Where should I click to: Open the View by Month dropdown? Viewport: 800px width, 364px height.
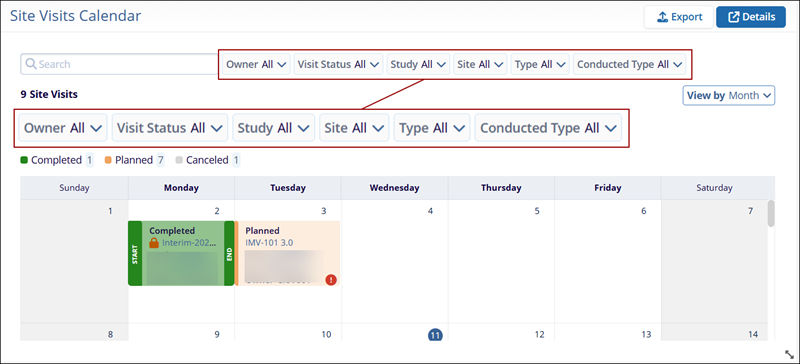coord(729,95)
